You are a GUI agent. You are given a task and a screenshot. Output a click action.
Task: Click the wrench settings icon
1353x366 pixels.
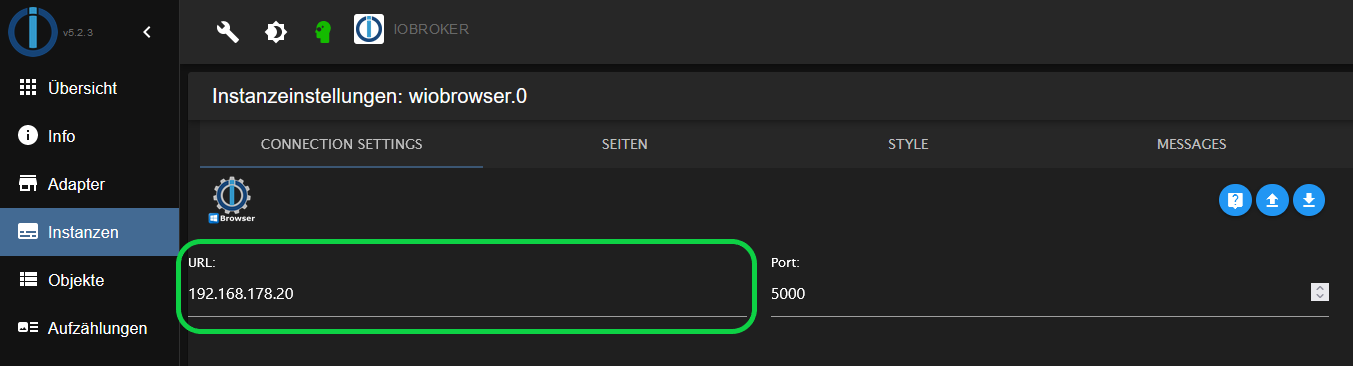228,32
